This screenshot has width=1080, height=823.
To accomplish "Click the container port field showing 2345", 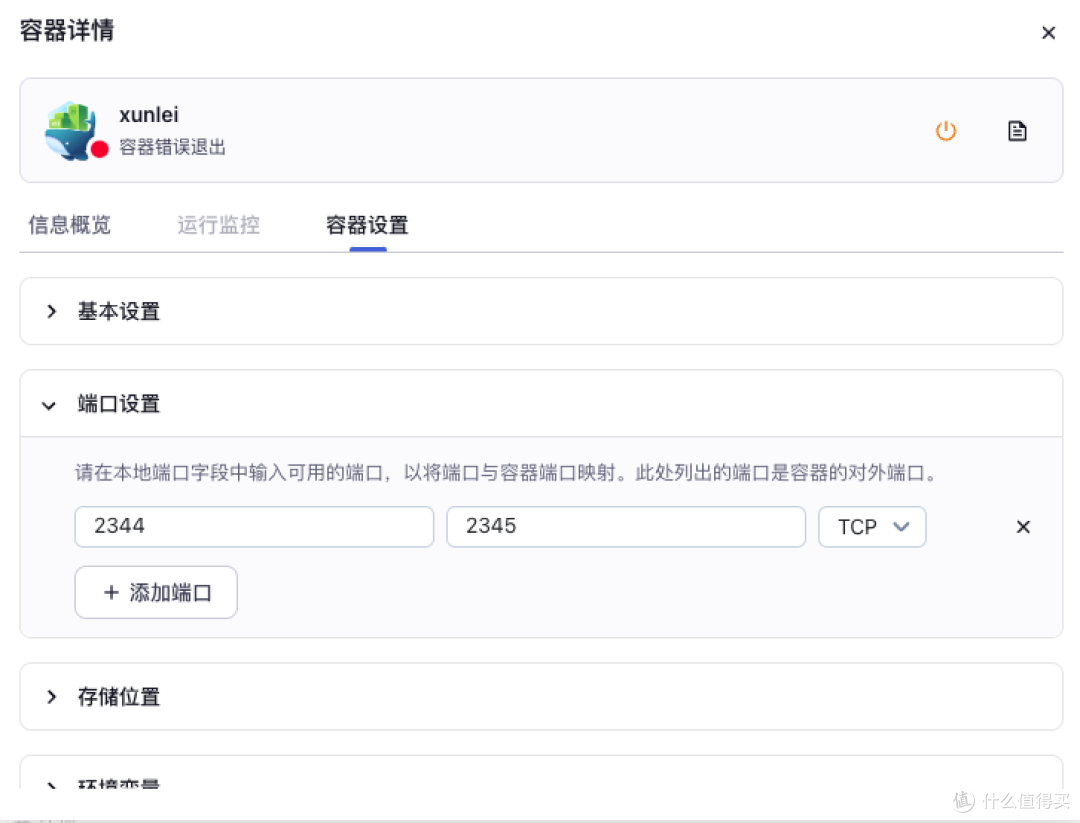I will [x=625, y=526].
